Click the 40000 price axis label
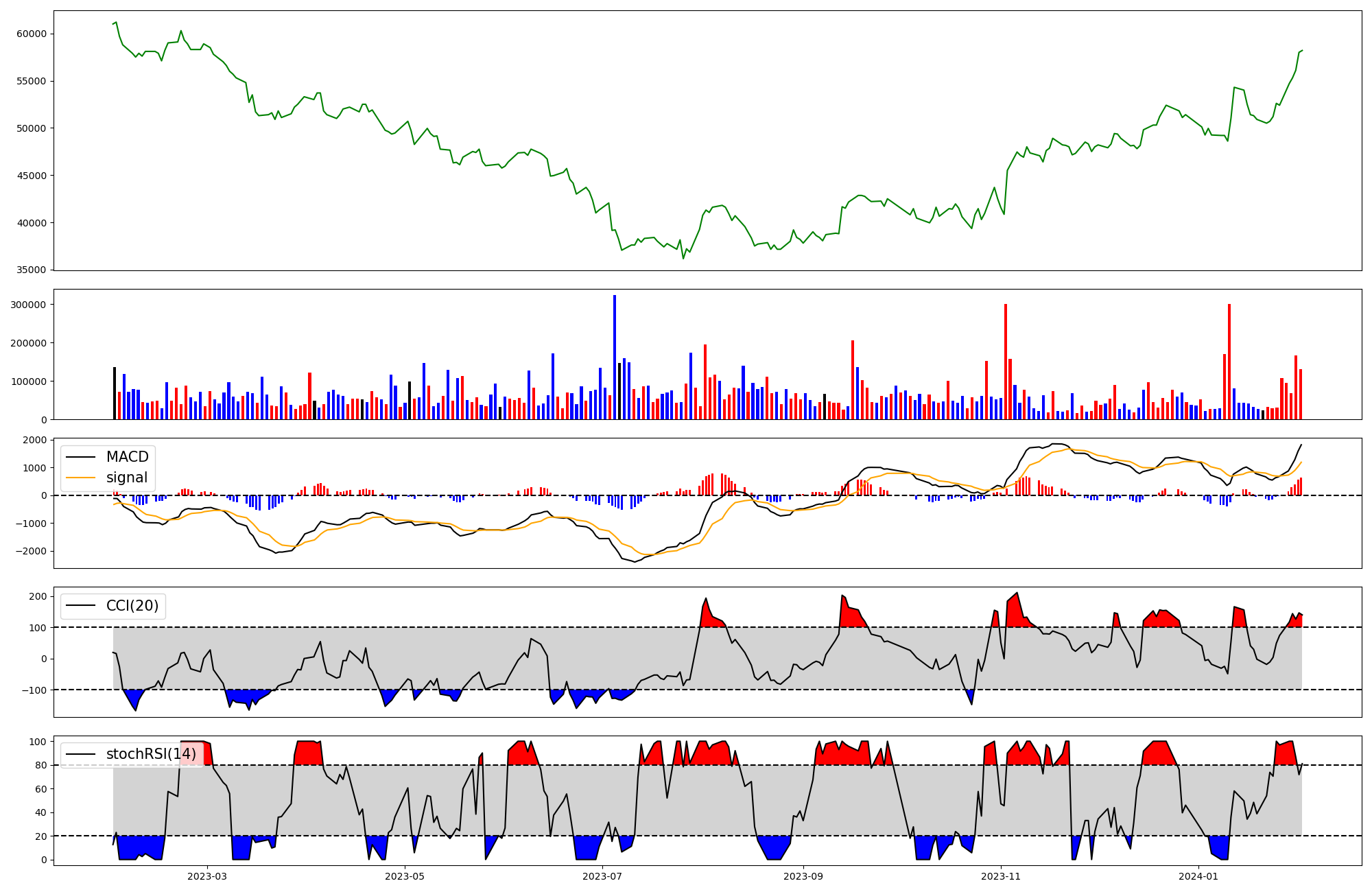 point(31,223)
